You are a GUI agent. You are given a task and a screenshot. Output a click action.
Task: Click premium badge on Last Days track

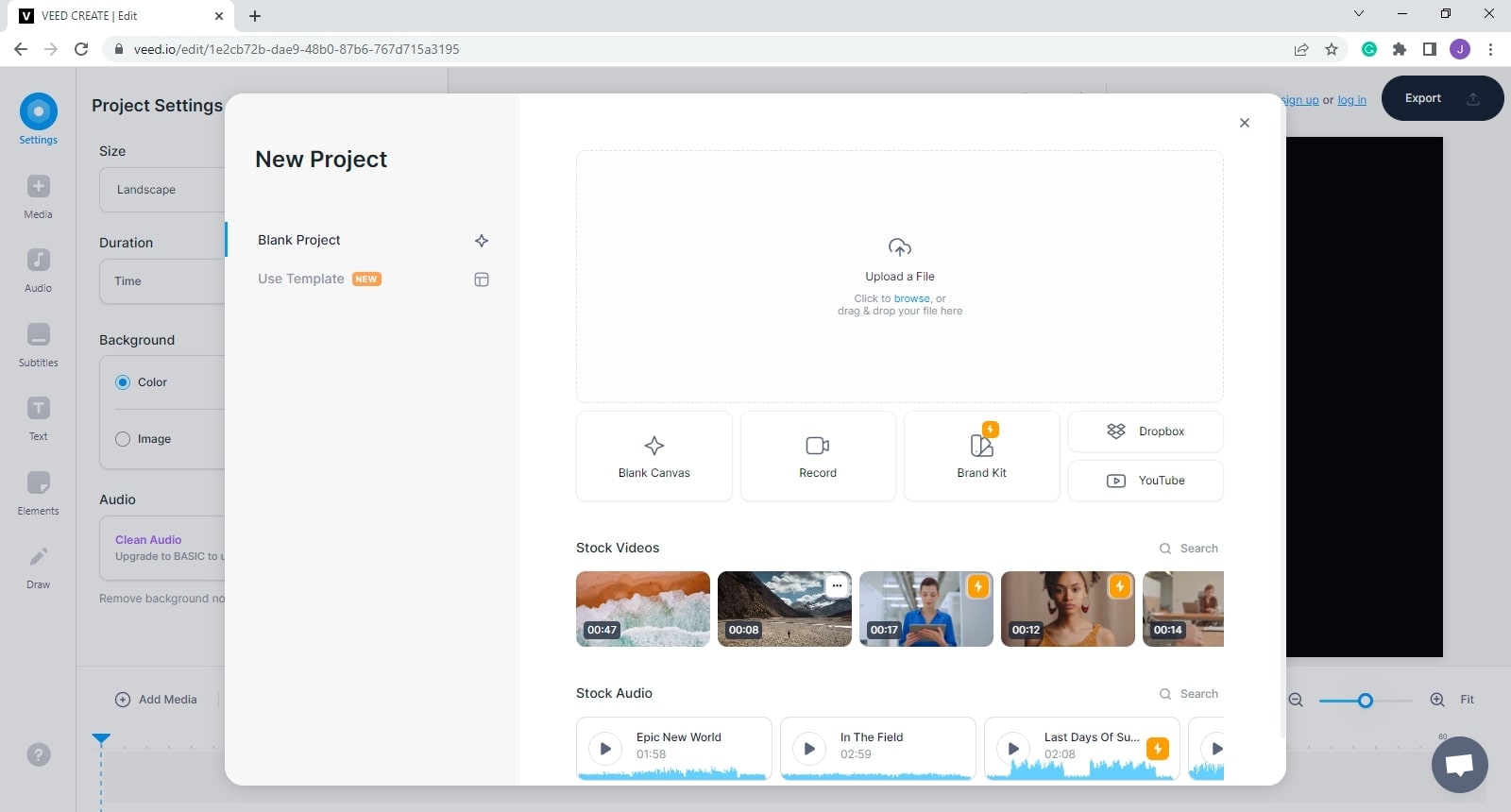coord(1158,749)
